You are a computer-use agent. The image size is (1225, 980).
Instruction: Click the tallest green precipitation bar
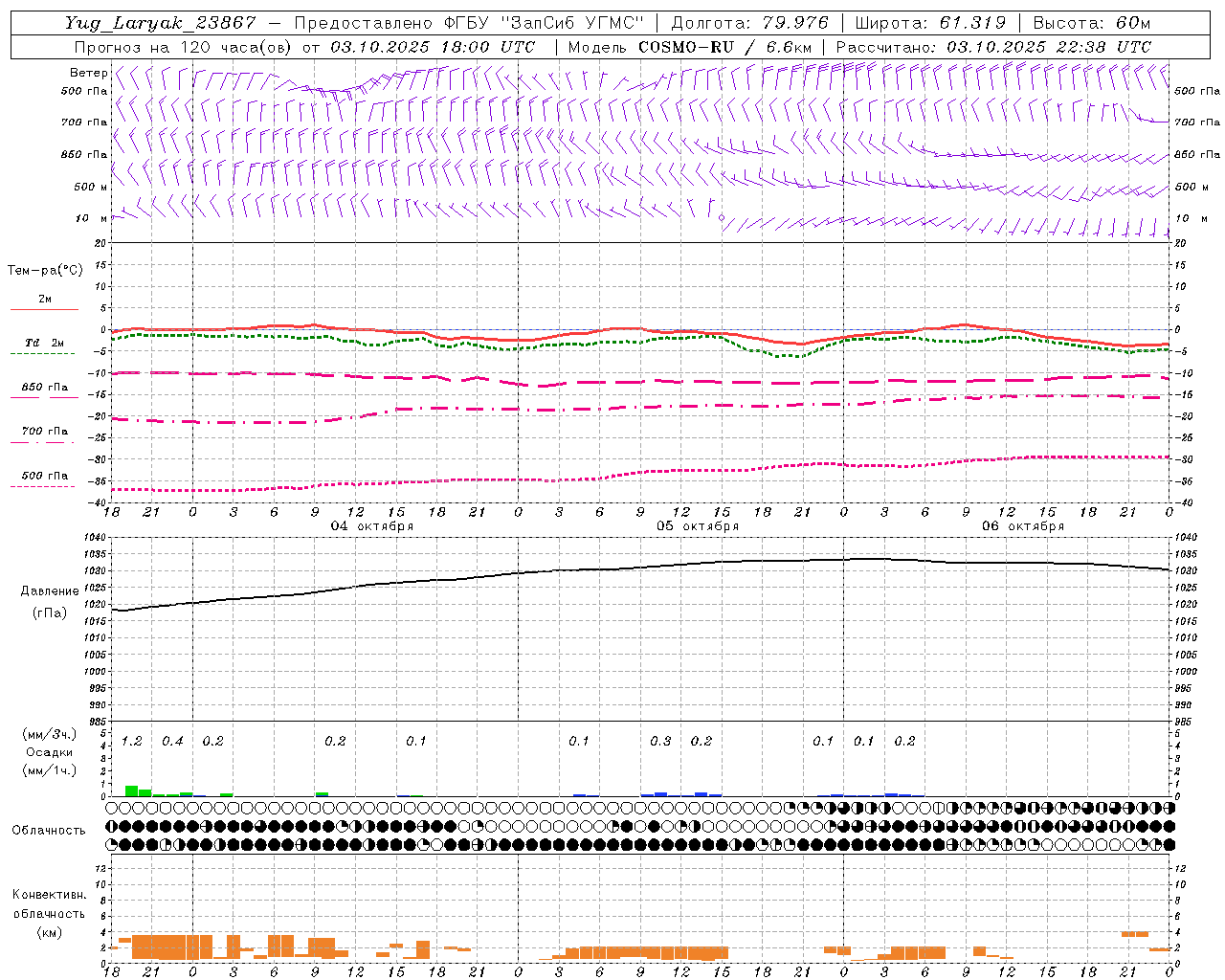(x=131, y=791)
